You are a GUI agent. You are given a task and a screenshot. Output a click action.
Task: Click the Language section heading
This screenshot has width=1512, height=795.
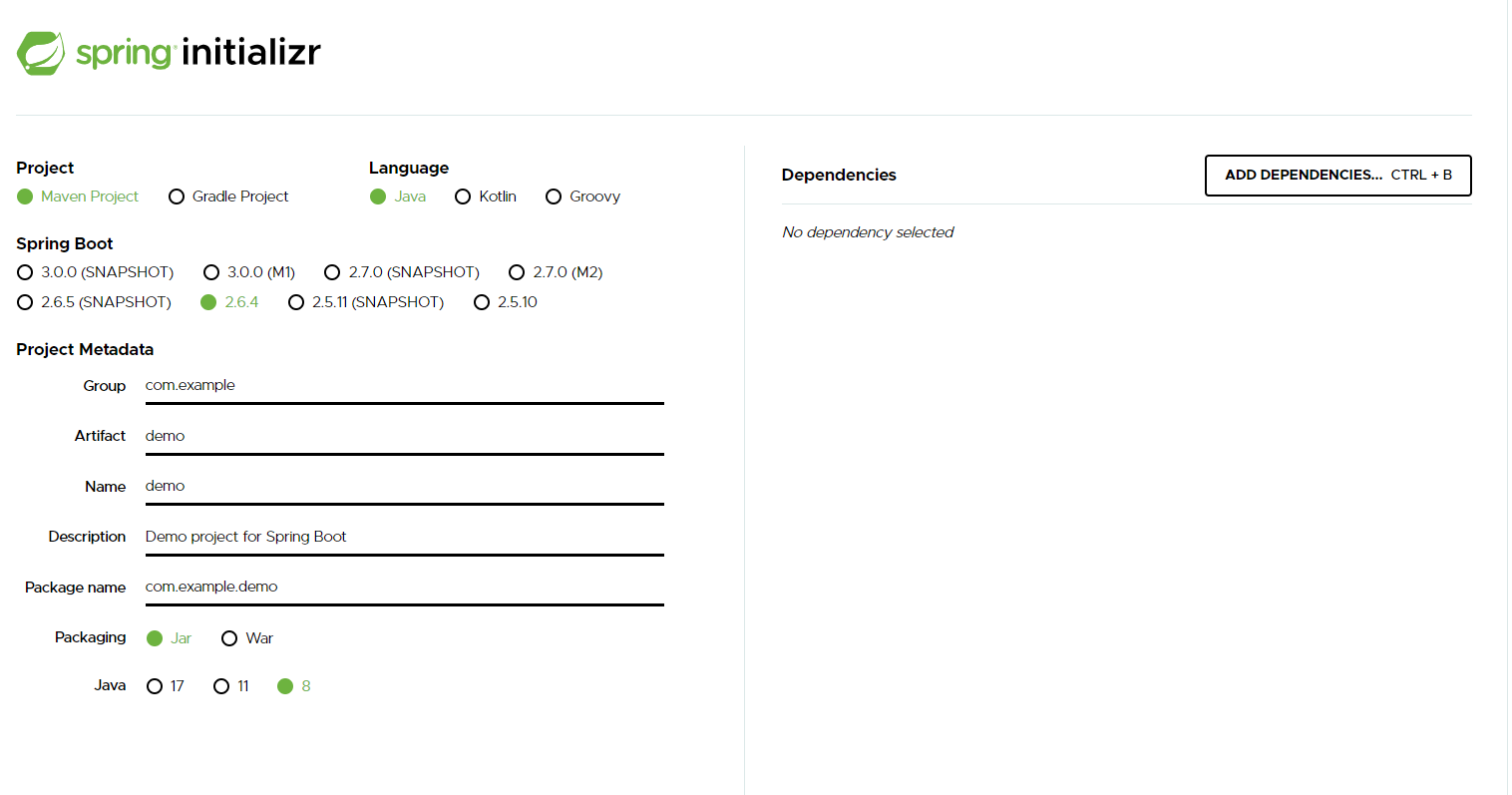[x=409, y=168]
